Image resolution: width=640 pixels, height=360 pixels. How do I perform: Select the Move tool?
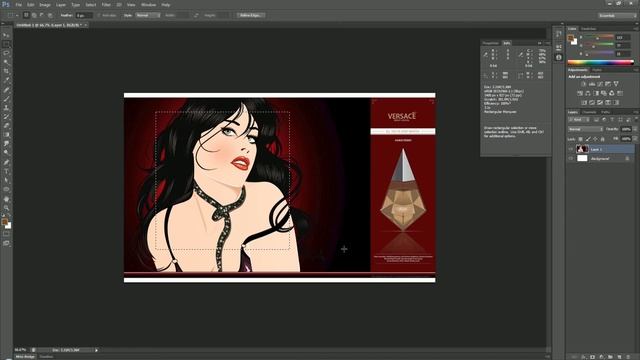[6, 36]
